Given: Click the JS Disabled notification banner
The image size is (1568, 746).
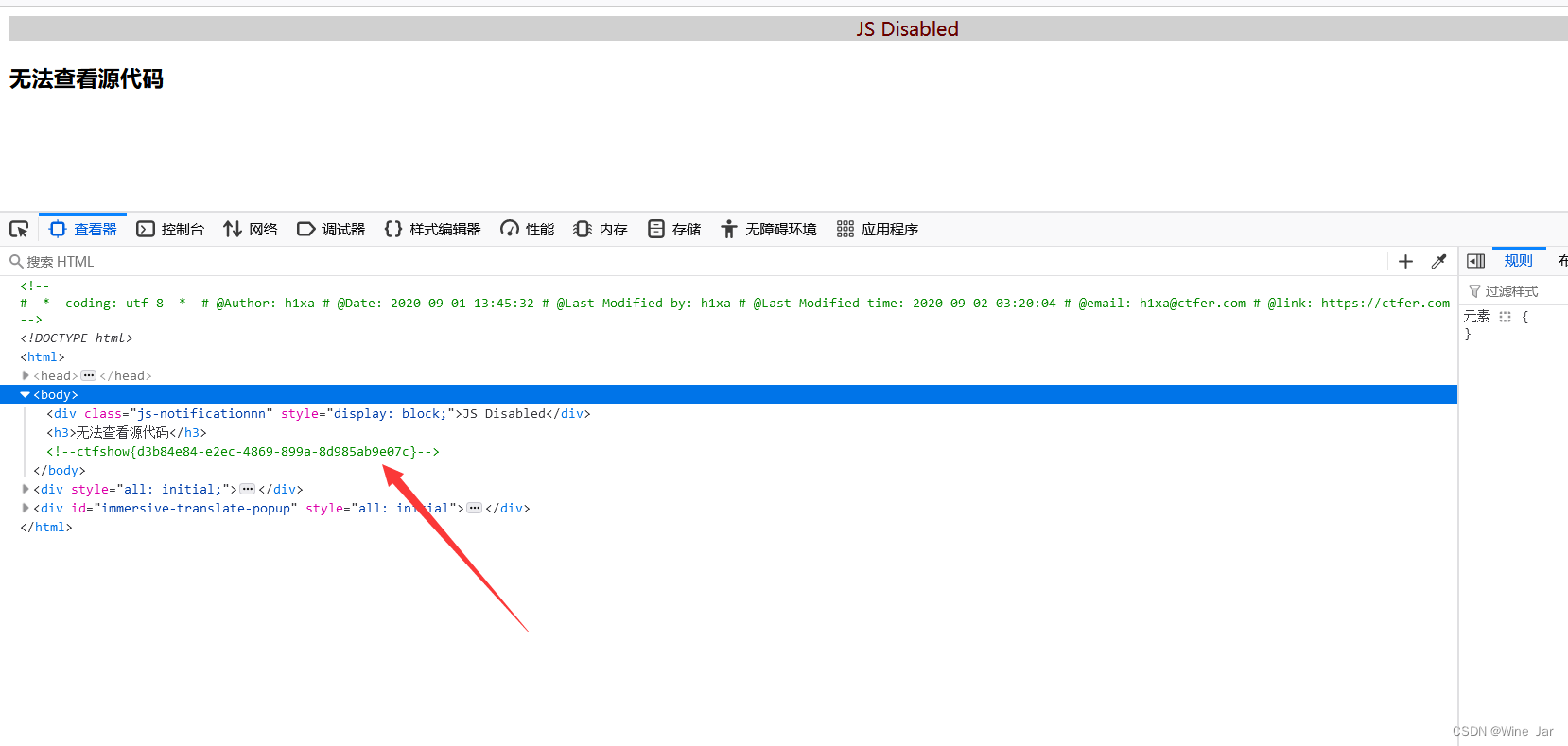Looking at the screenshot, I should tap(789, 28).
